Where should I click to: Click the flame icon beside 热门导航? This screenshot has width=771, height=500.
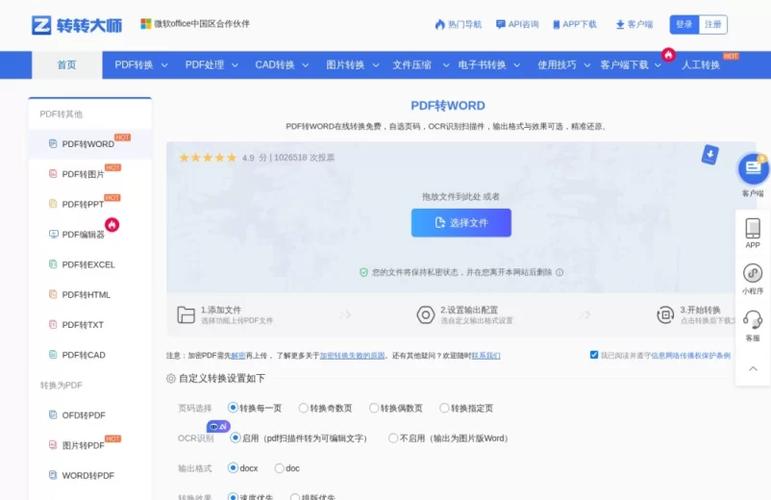(x=440, y=24)
